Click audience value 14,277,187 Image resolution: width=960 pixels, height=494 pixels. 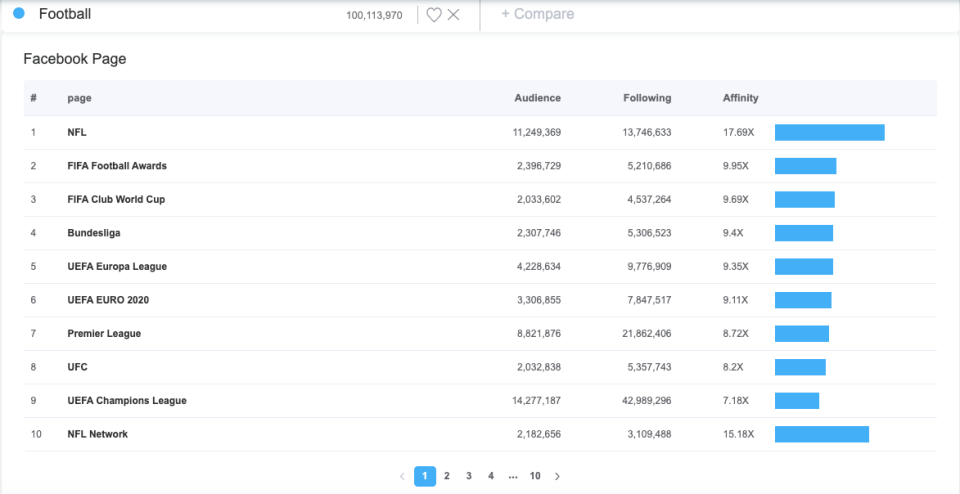click(537, 401)
